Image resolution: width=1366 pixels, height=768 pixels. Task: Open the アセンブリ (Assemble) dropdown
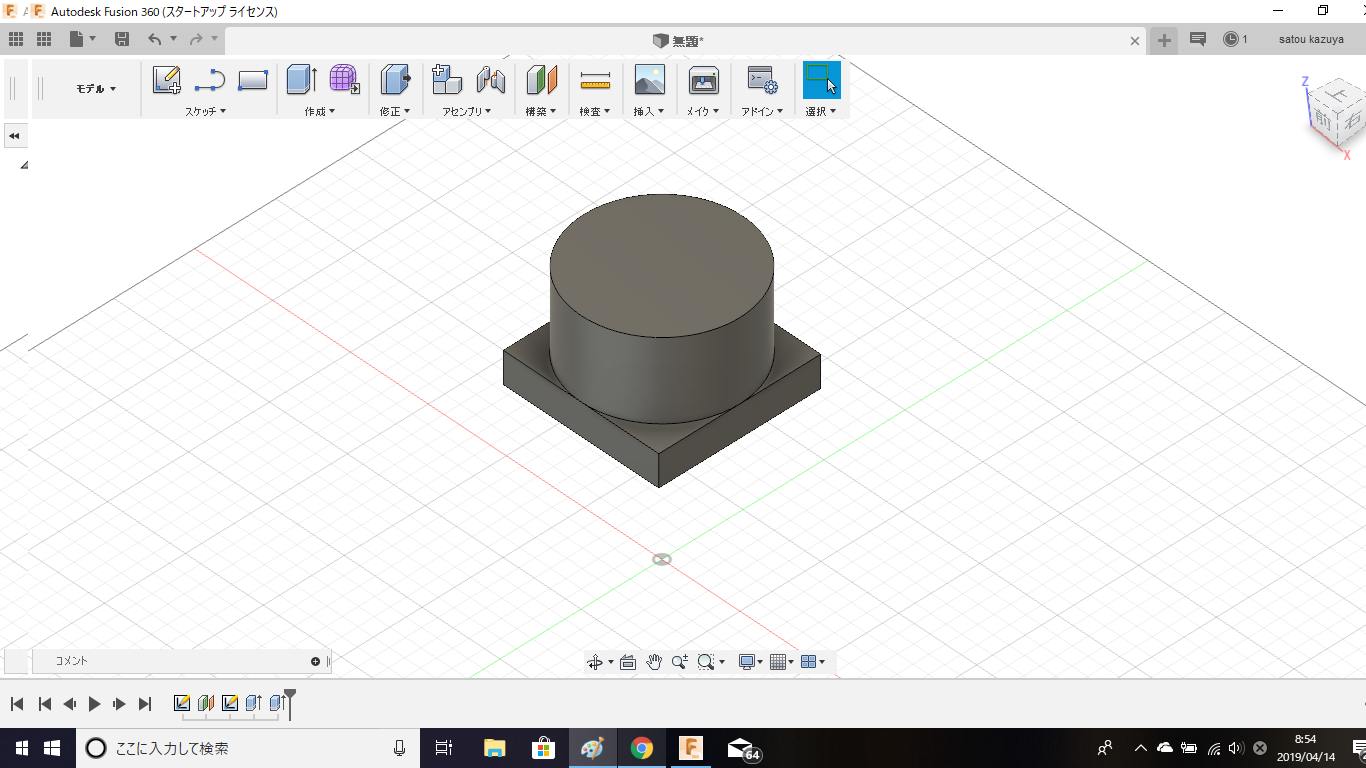(x=467, y=111)
